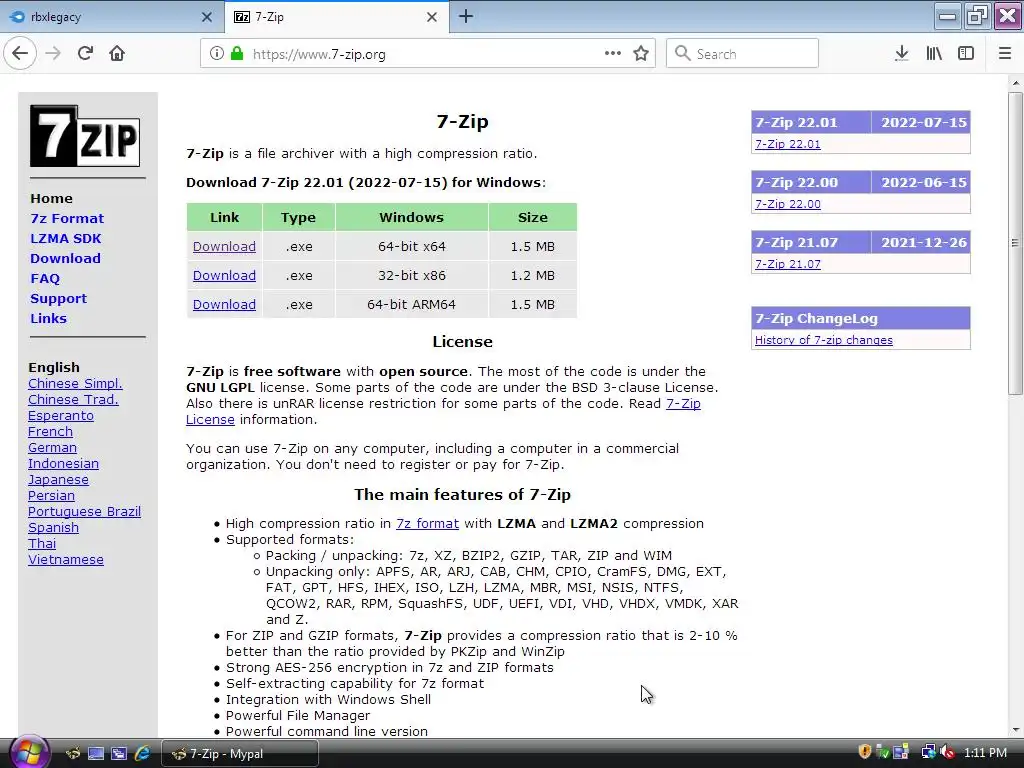Open LZMA SDK in the sidebar menu
The image size is (1024, 768).
coord(65,239)
